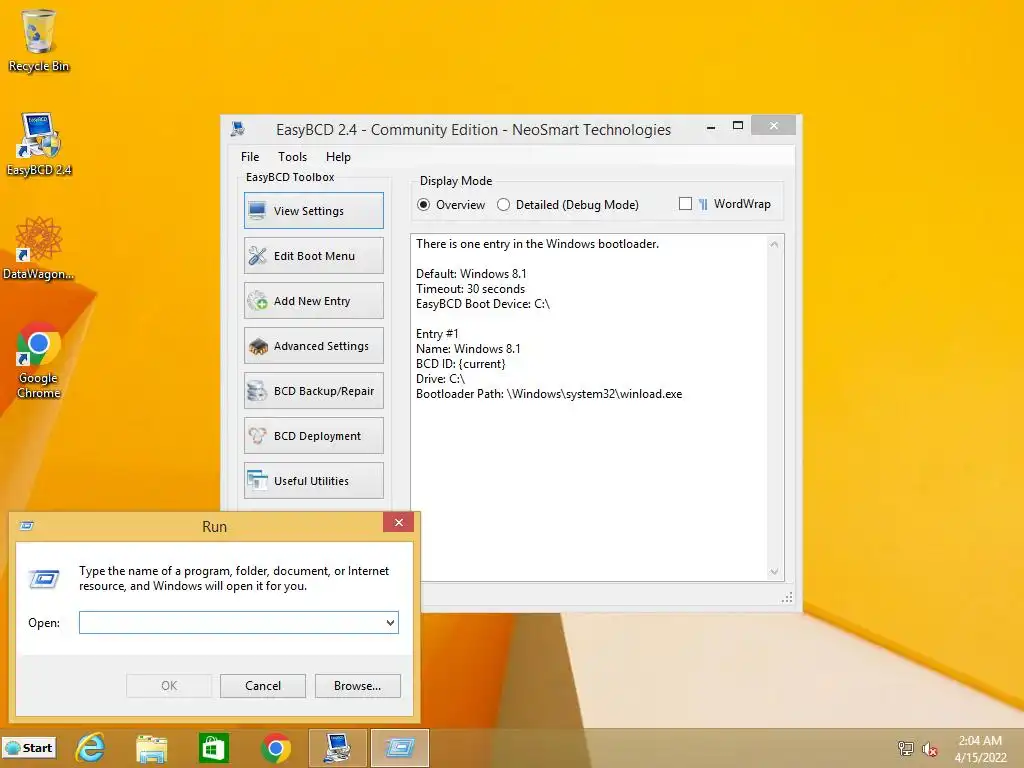Click the EasyBCD title bar app icon

pyautogui.click(x=238, y=129)
